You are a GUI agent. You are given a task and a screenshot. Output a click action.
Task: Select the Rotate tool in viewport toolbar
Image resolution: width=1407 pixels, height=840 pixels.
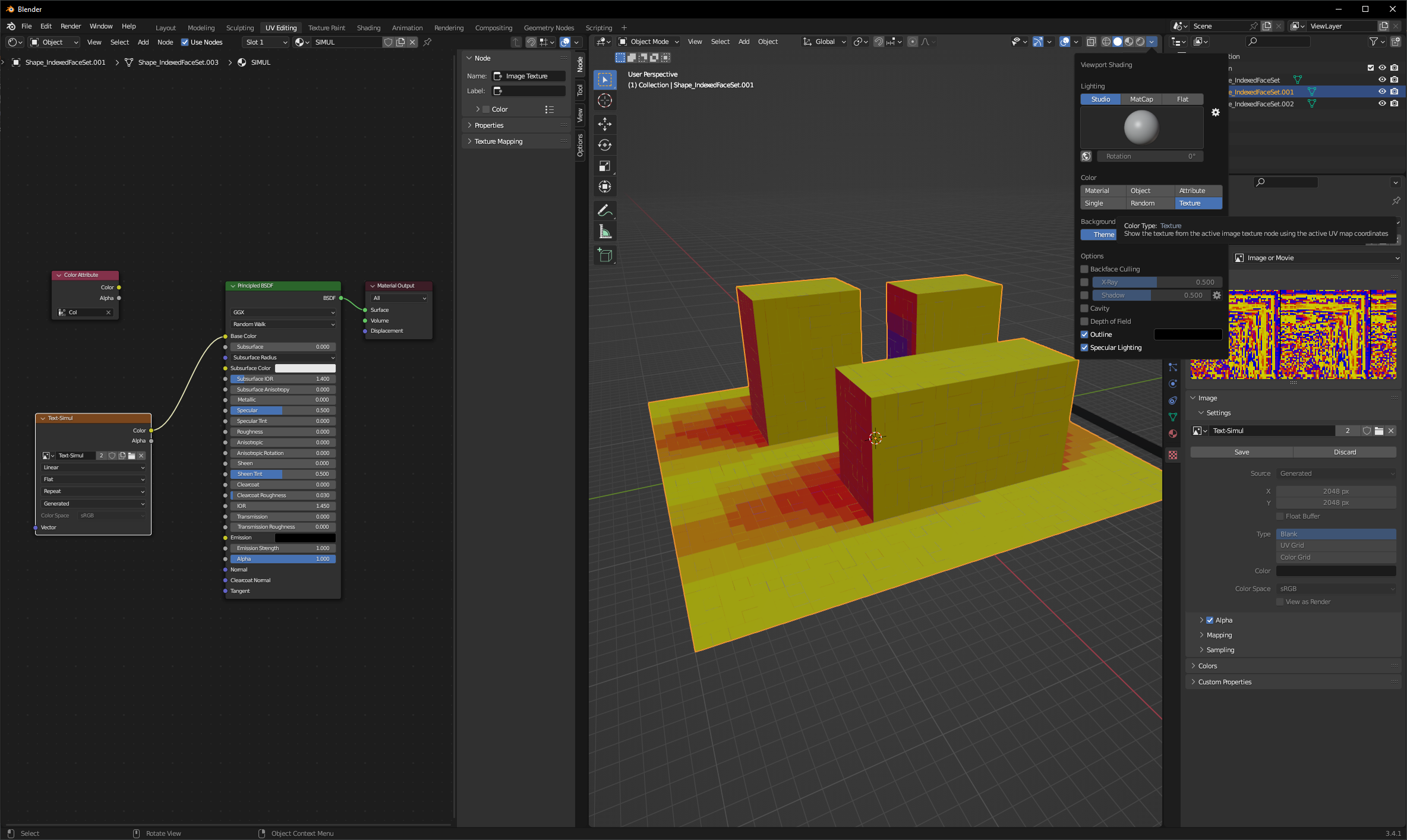click(605, 145)
